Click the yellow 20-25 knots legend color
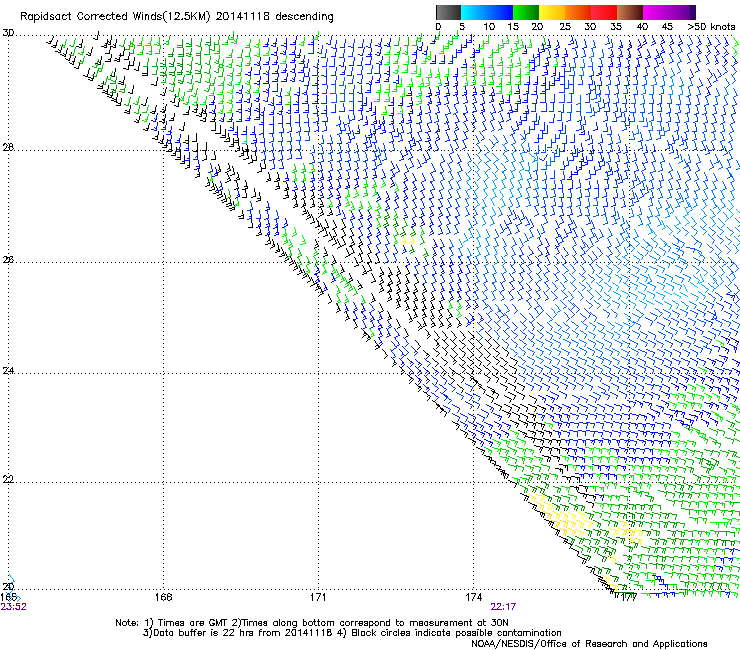Image resolution: width=740 pixels, height=650 pixels. pos(552,12)
